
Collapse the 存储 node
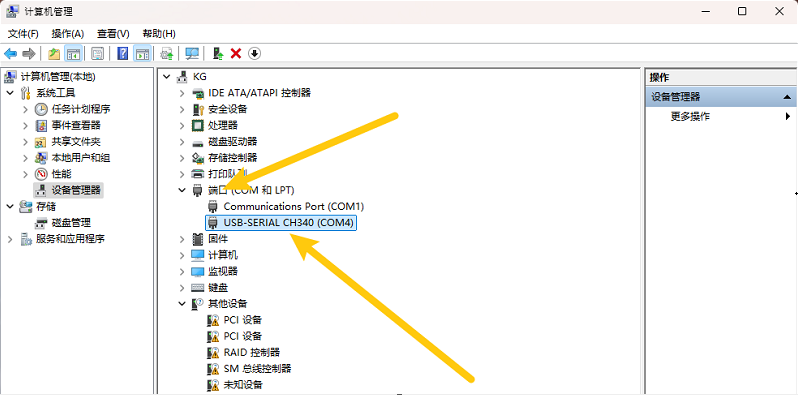[10, 207]
